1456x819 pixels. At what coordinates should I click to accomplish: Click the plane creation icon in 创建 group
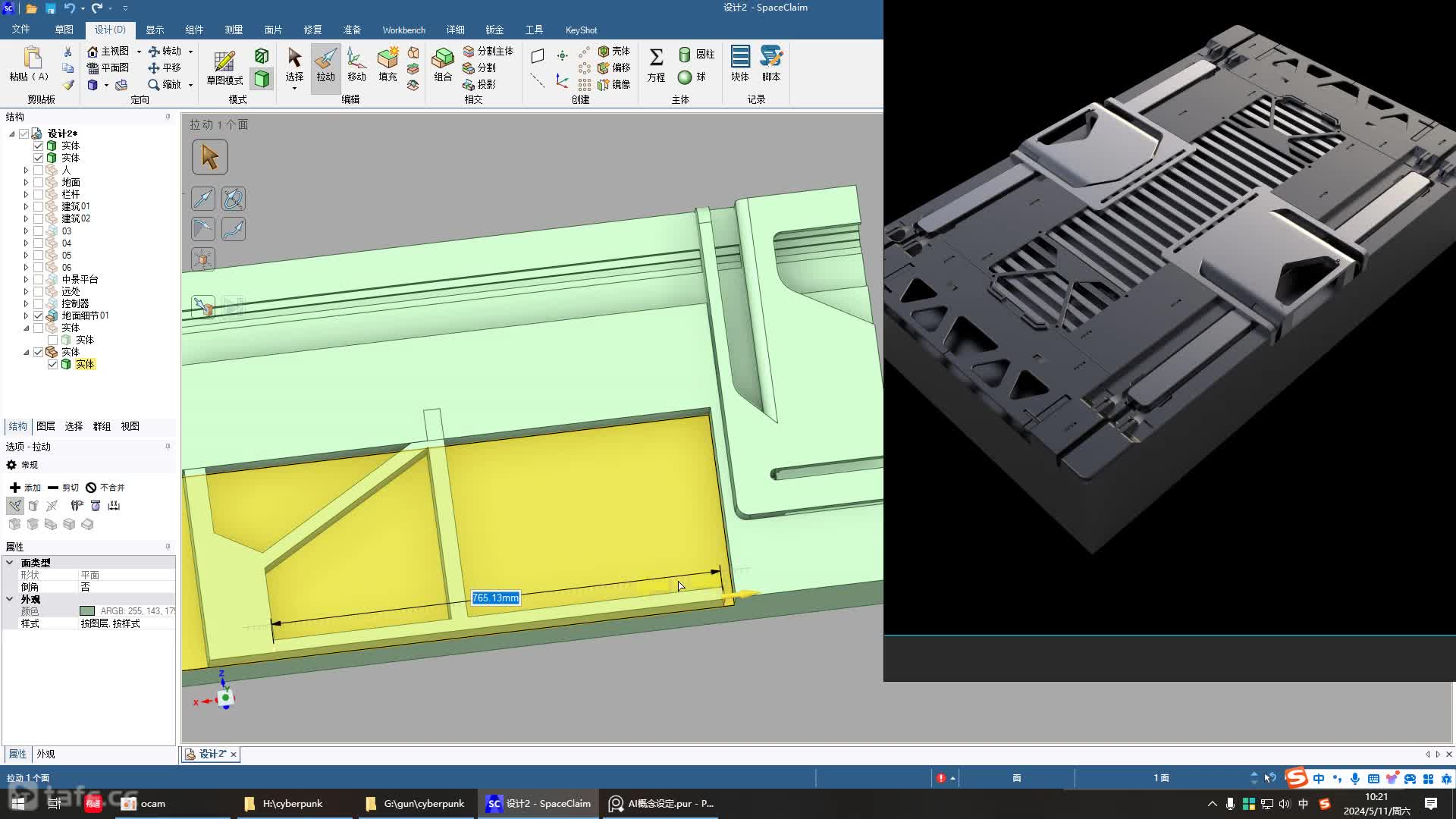point(538,55)
